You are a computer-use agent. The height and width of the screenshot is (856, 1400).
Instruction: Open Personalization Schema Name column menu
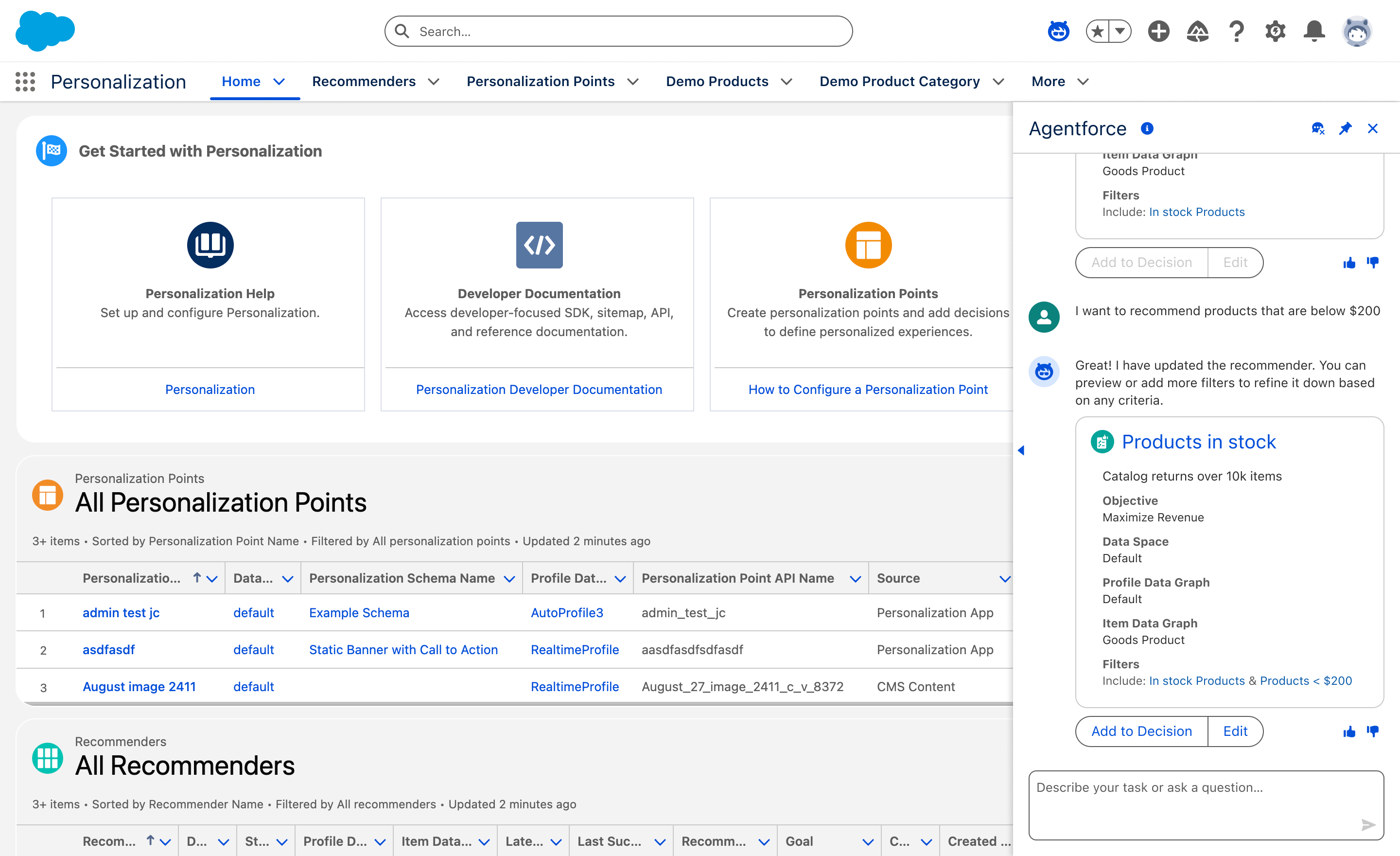click(509, 579)
